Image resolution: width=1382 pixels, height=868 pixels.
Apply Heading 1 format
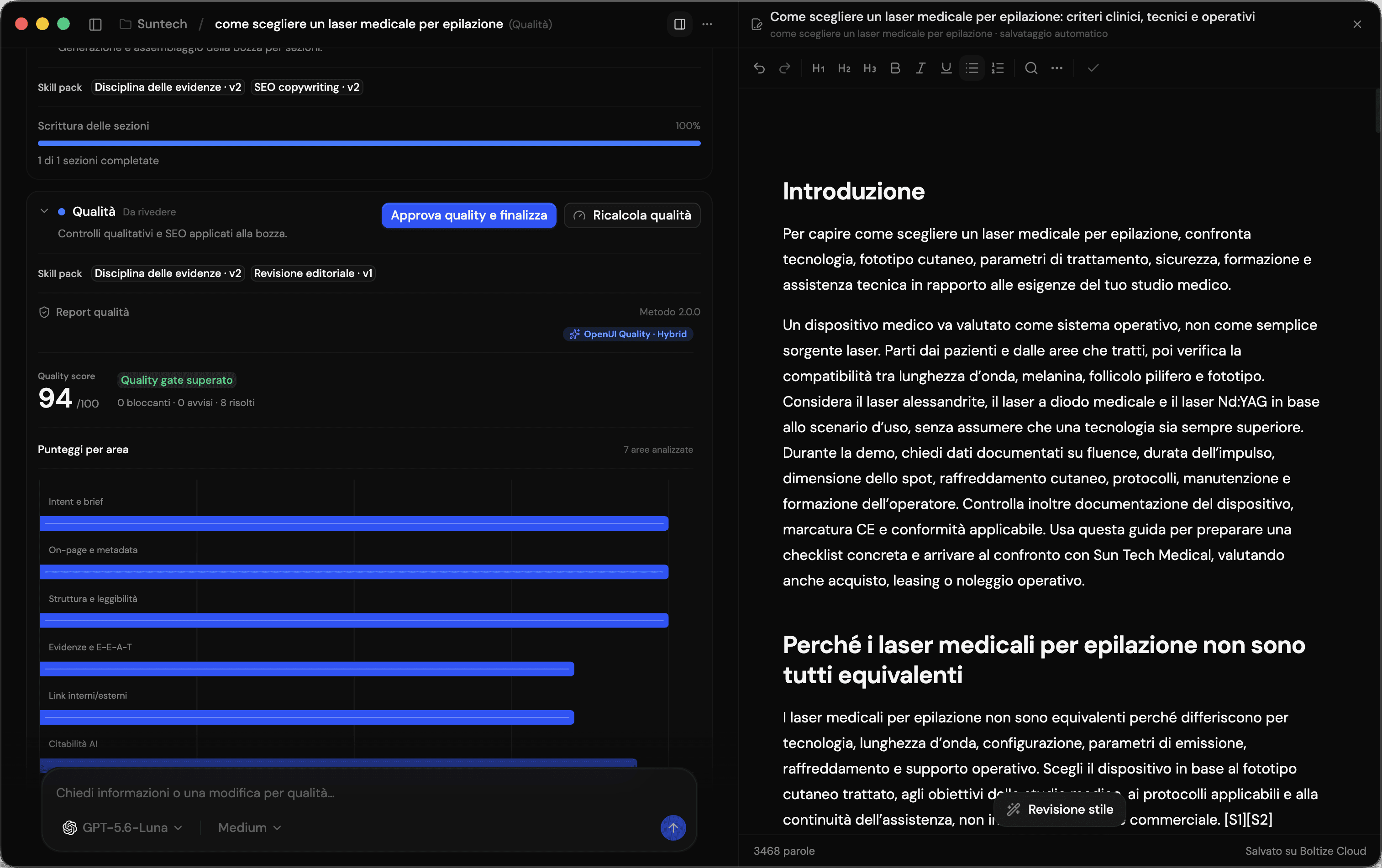[819, 68]
